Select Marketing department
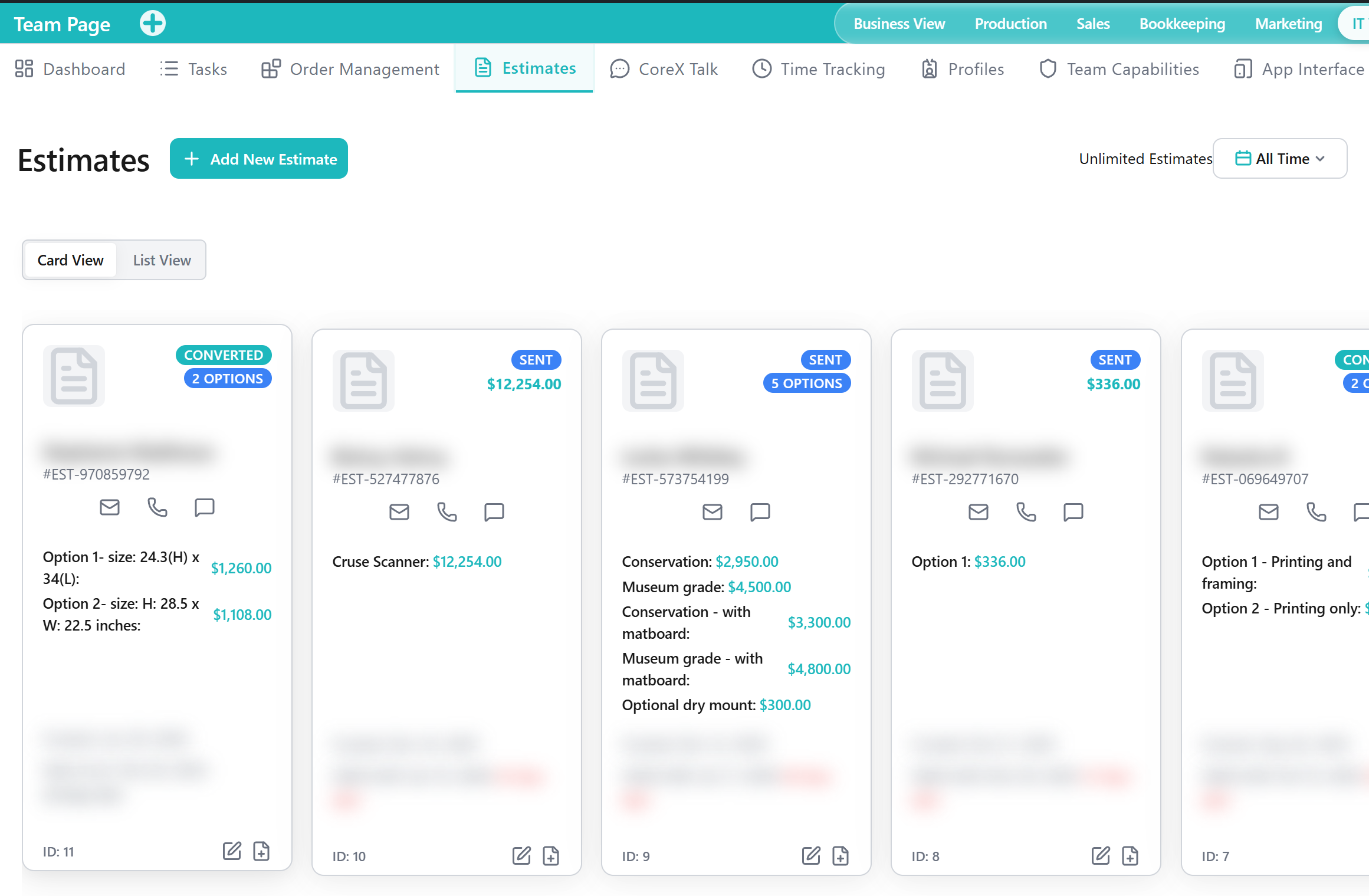The image size is (1369, 896). pyautogui.click(x=1288, y=24)
